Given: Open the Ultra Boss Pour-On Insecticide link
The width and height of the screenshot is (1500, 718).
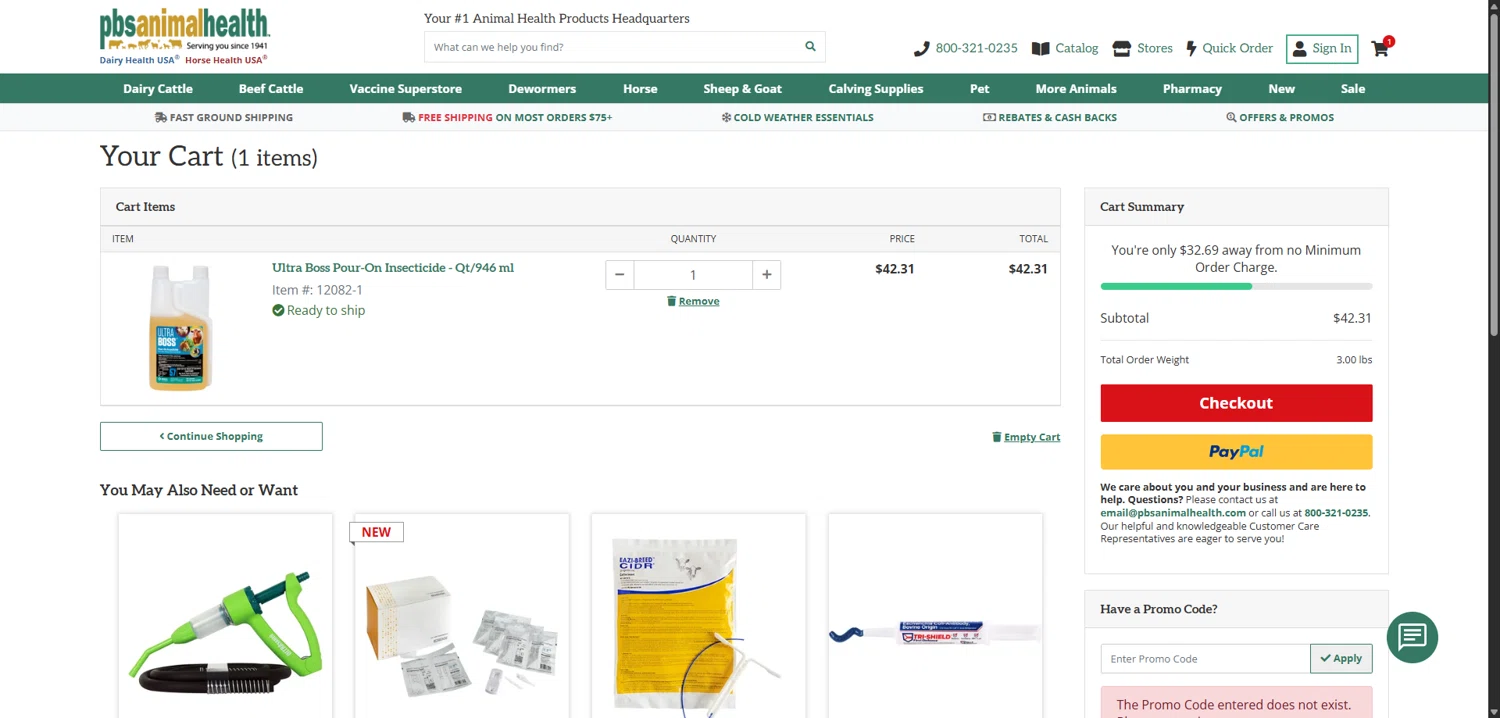Looking at the screenshot, I should click(393, 268).
